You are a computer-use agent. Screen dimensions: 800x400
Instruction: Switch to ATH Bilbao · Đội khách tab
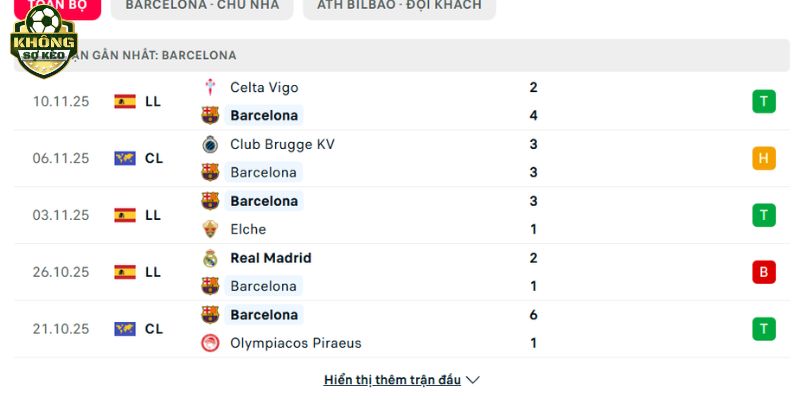[x=399, y=5]
